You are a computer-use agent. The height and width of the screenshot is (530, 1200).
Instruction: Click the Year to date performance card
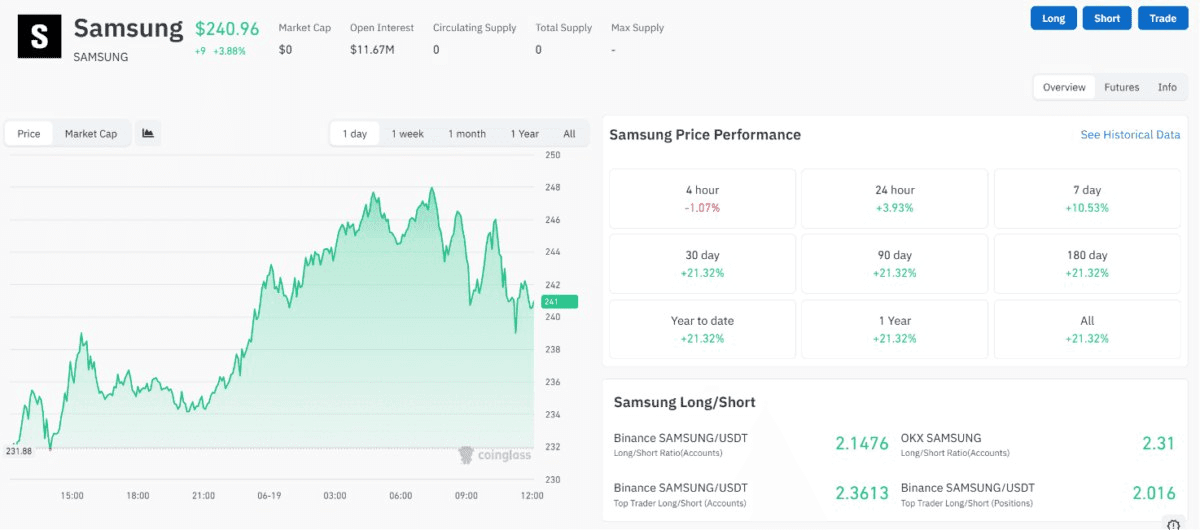[x=703, y=330]
